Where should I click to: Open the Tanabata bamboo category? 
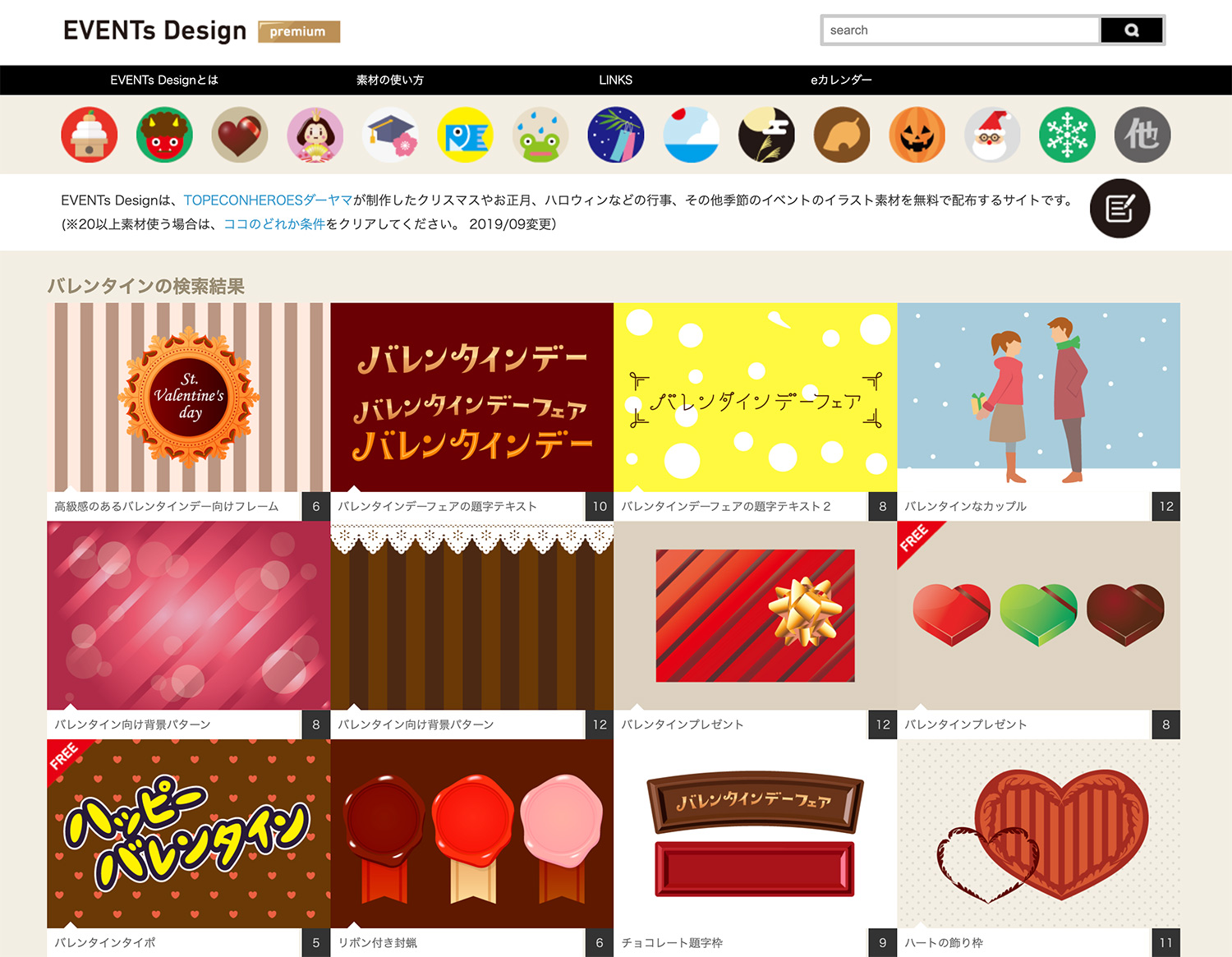click(615, 135)
